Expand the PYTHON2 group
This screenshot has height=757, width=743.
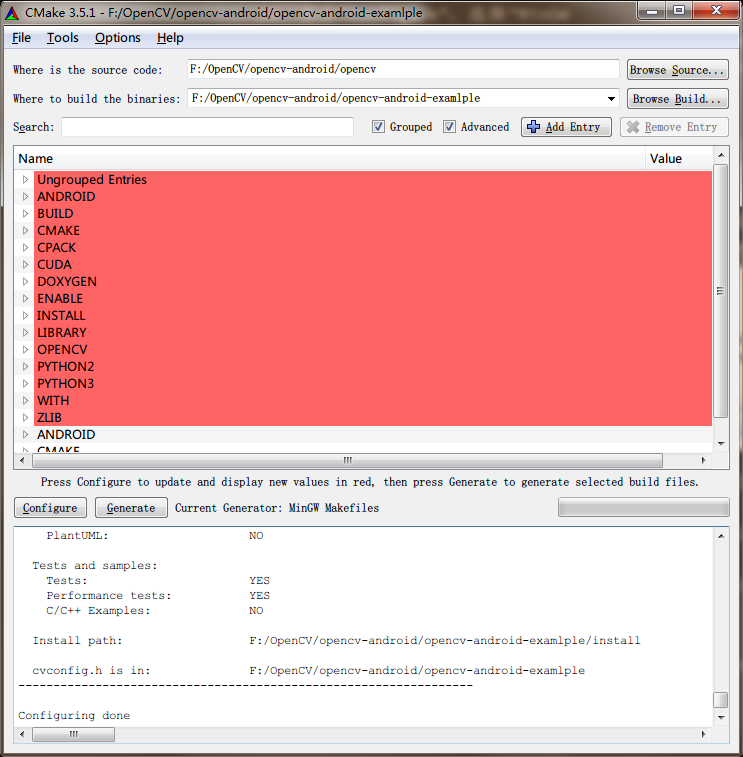click(x=26, y=366)
